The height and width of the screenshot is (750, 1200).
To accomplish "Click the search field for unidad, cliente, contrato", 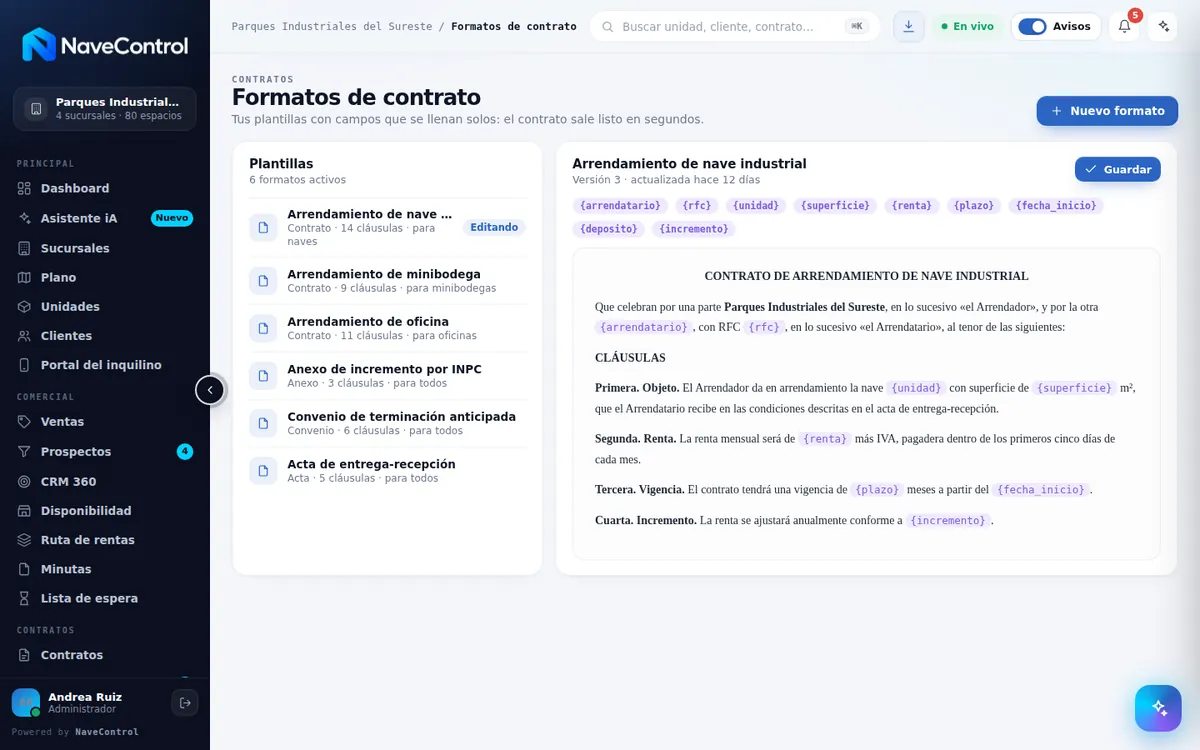I will pyautogui.click(x=735, y=26).
